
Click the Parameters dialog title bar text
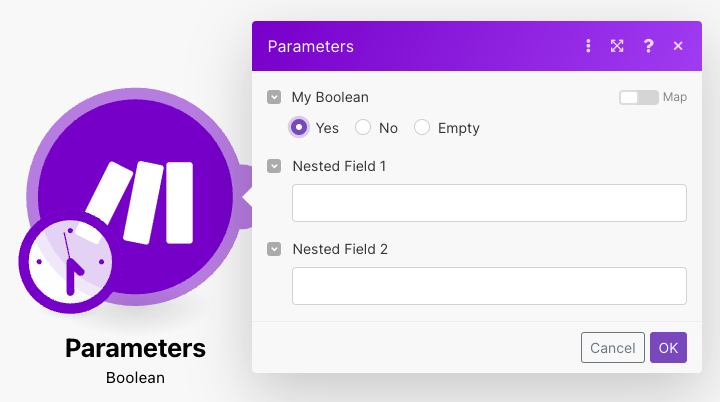(x=310, y=46)
